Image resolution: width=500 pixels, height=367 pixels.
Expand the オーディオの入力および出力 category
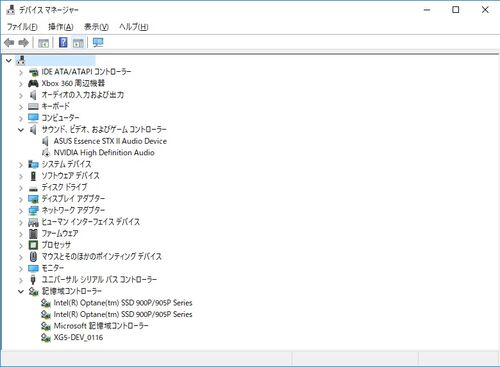pyautogui.click(x=21, y=95)
